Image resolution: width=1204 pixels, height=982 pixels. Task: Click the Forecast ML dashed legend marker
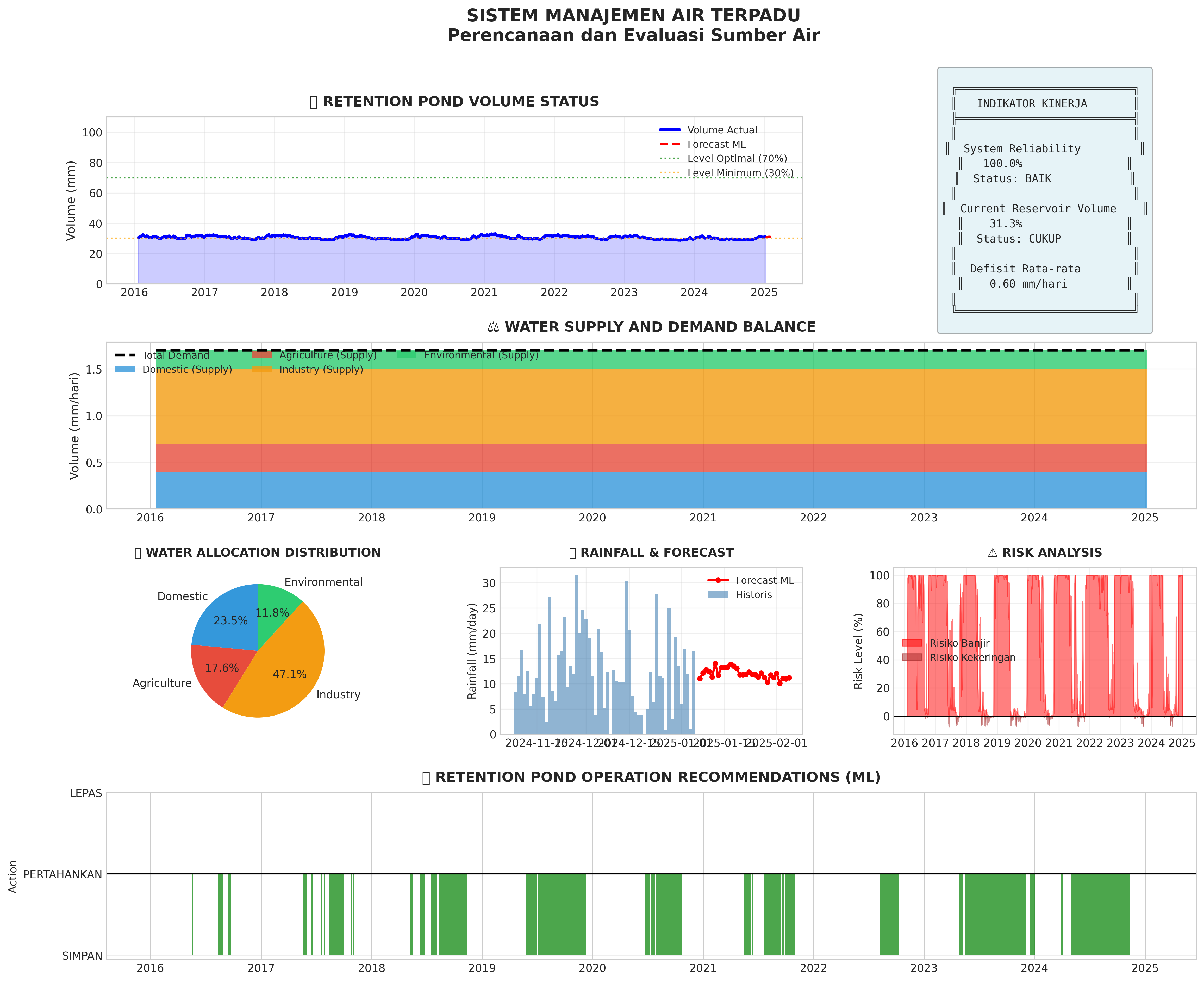click(x=670, y=145)
